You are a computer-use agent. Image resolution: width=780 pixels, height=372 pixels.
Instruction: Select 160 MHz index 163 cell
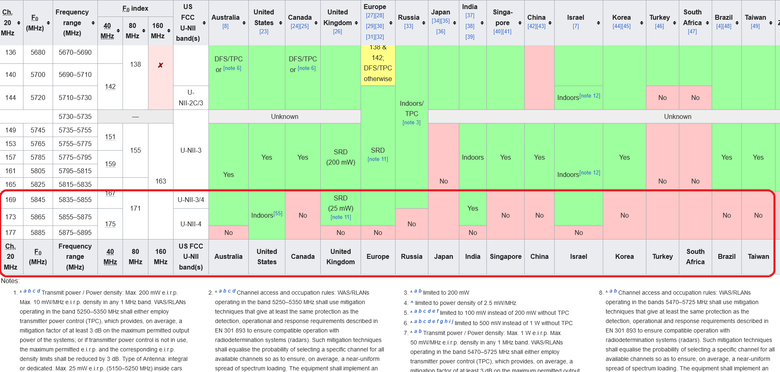pyautogui.click(x=161, y=182)
